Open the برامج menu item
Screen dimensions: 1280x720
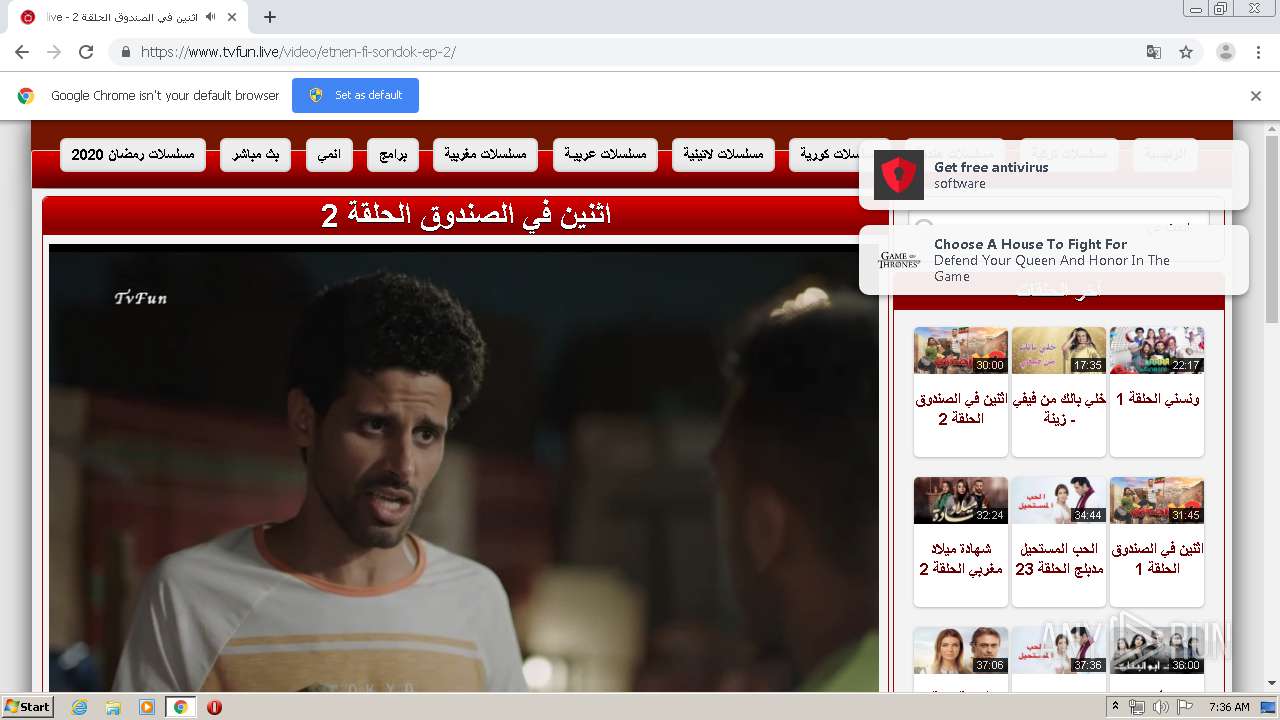[393, 155]
